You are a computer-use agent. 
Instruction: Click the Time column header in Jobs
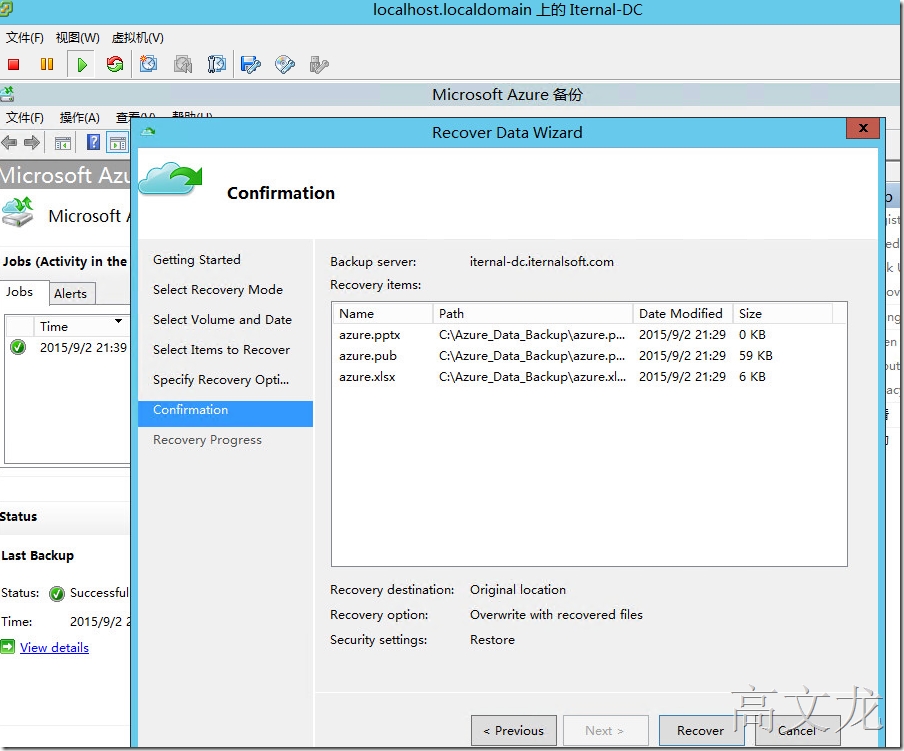point(81,326)
